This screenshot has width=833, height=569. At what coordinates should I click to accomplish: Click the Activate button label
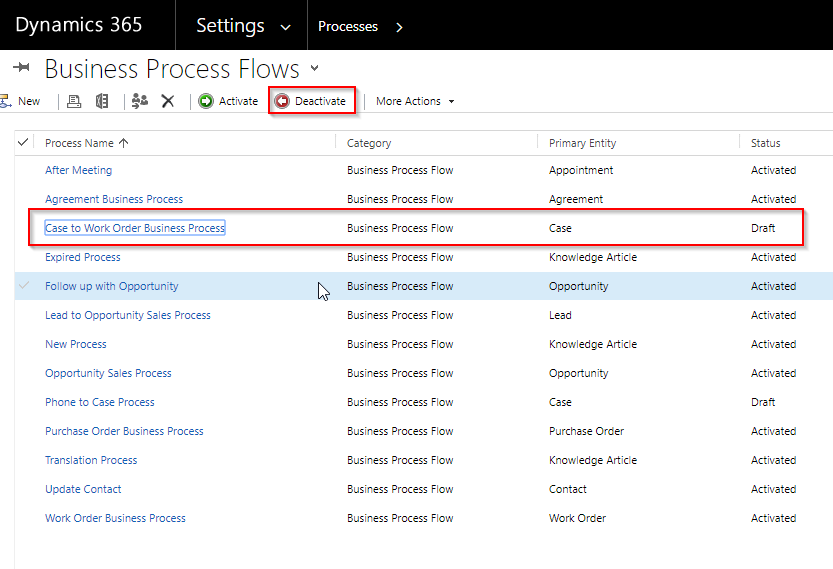[239, 101]
